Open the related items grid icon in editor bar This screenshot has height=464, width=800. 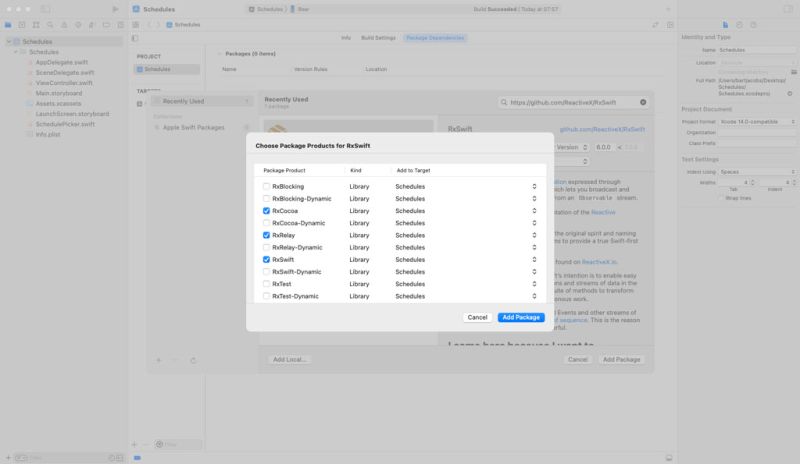click(136, 25)
